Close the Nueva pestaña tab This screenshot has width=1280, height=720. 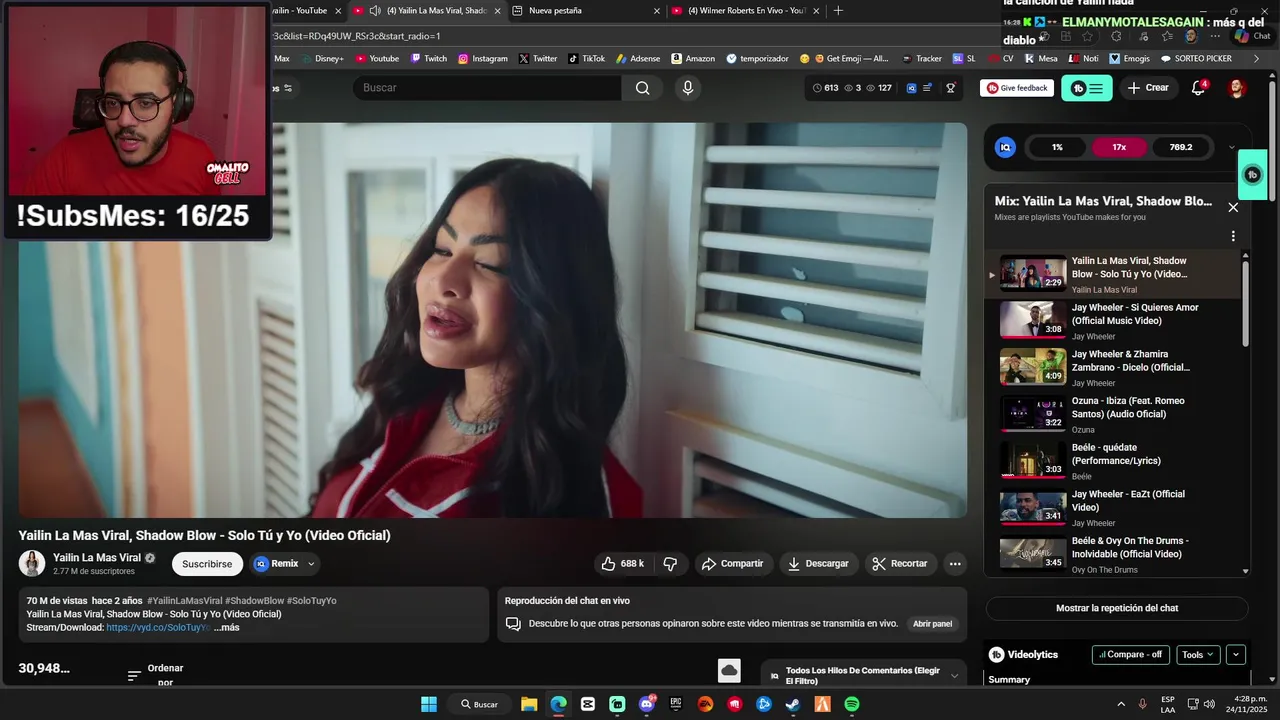click(x=657, y=11)
